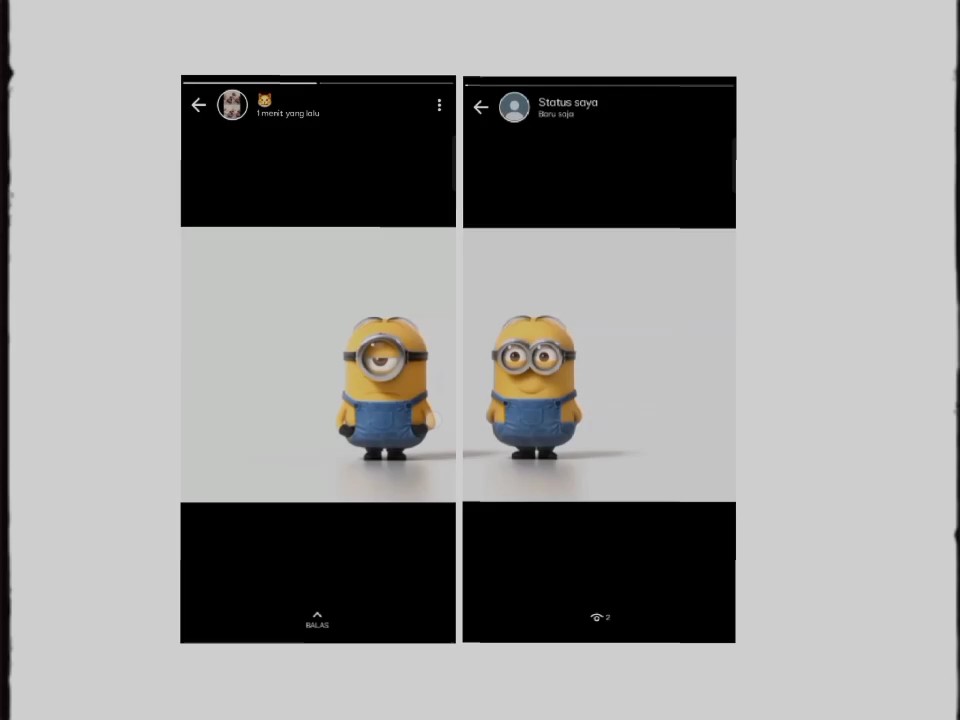This screenshot has height=720, width=960.
Task: Tap the cat emoji contact name
Action: click(x=265, y=100)
